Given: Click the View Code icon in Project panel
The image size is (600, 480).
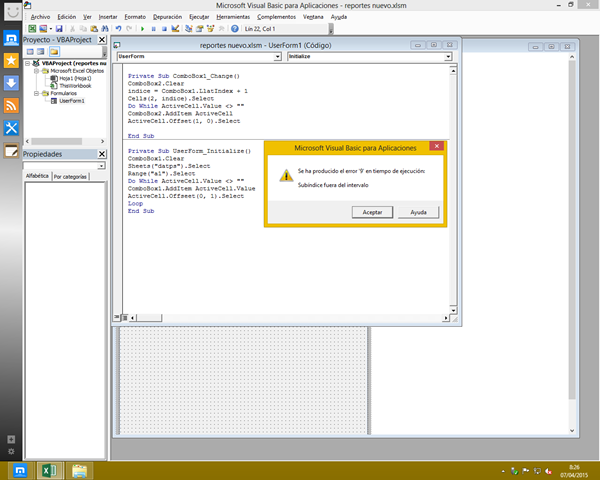Looking at the screenshot, I should [30, 51].
